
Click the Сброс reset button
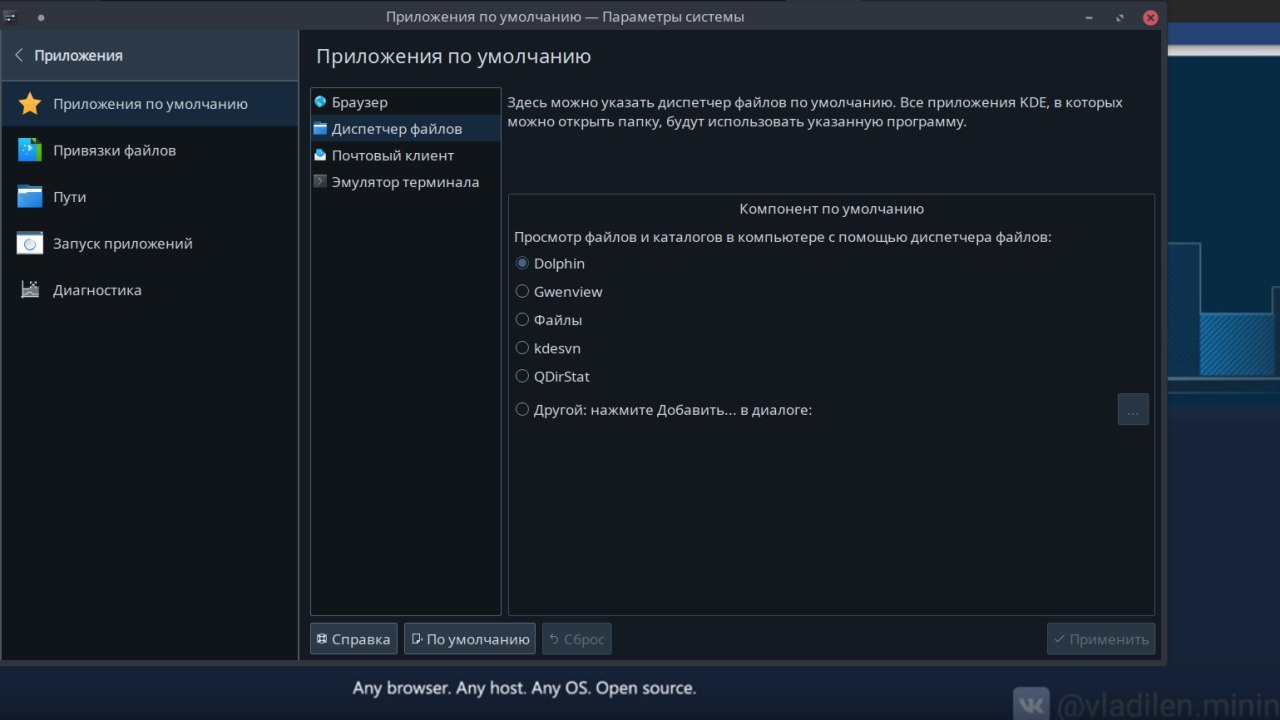pyautogui.click(x=577, y=639)
